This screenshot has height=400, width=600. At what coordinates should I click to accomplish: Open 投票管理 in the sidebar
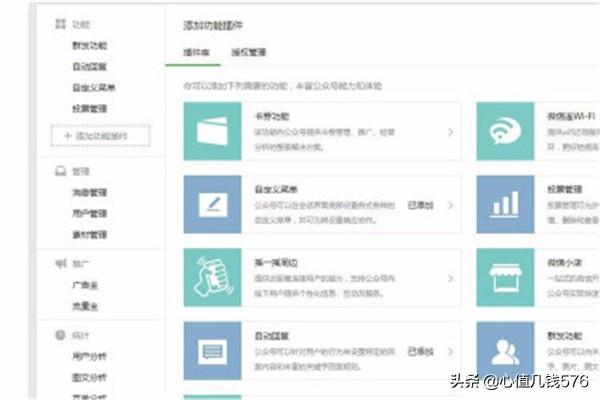pyautogui.click(x=90, y=109)
